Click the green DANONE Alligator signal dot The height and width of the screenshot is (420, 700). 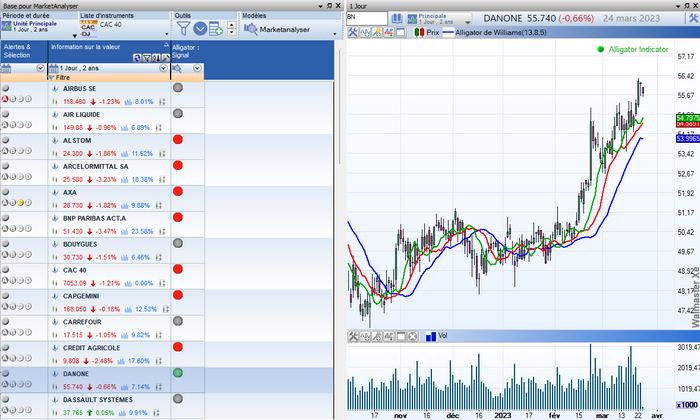click(178, 373)
